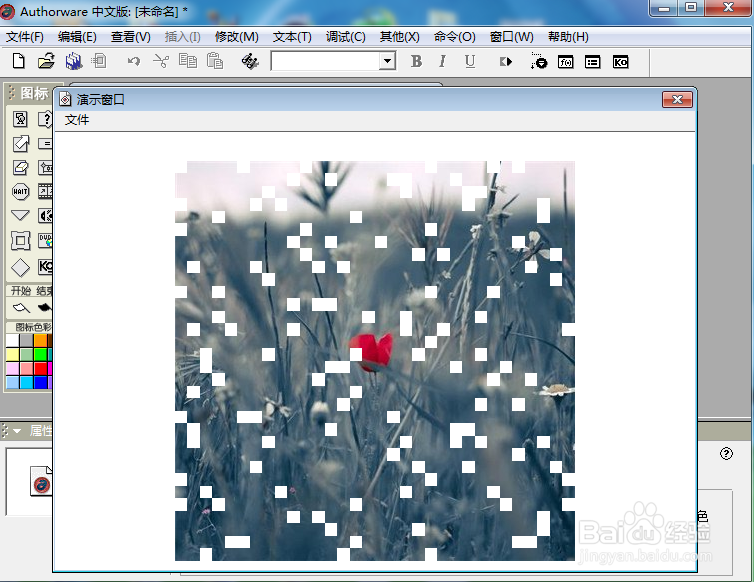Select the Interaction question-mark icon
Screen dimensions: 754x582
click(x=45, y=119)
